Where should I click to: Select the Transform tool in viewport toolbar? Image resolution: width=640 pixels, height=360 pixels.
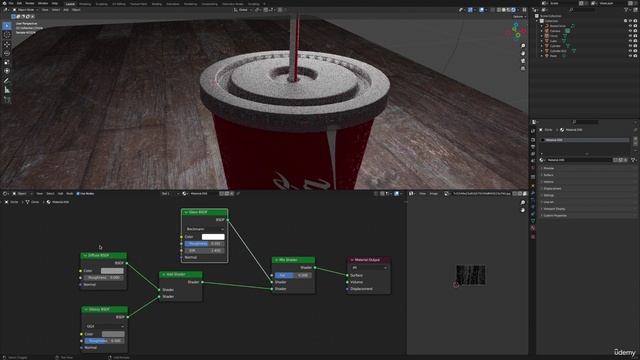[7, 71]
